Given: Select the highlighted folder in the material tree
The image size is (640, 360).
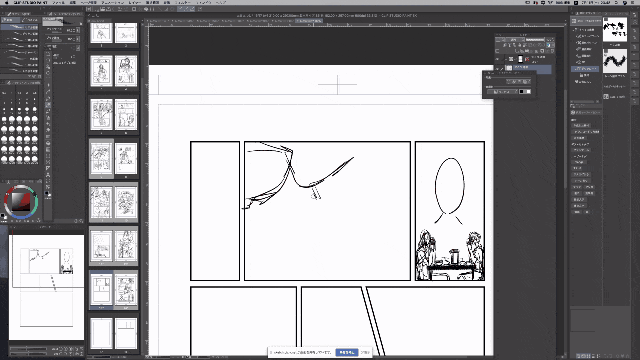Looking at the screenshot, I should 585,69.
